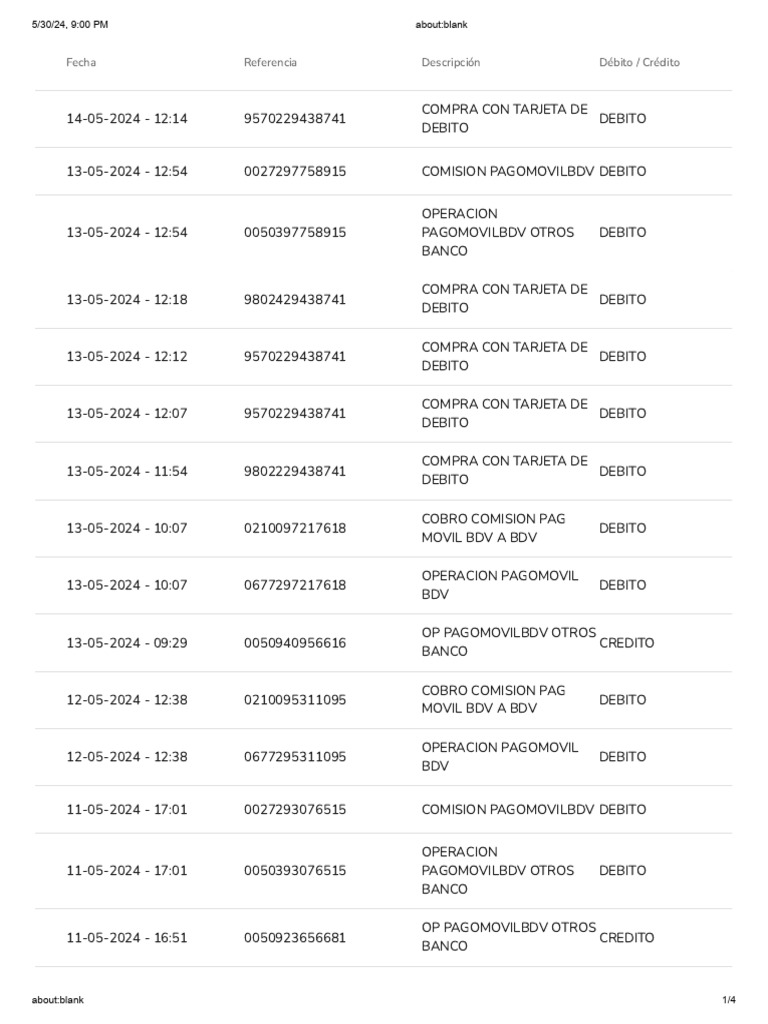
Task: Click the date 13-05-2024 - 09:29
Action: [127, 643]
